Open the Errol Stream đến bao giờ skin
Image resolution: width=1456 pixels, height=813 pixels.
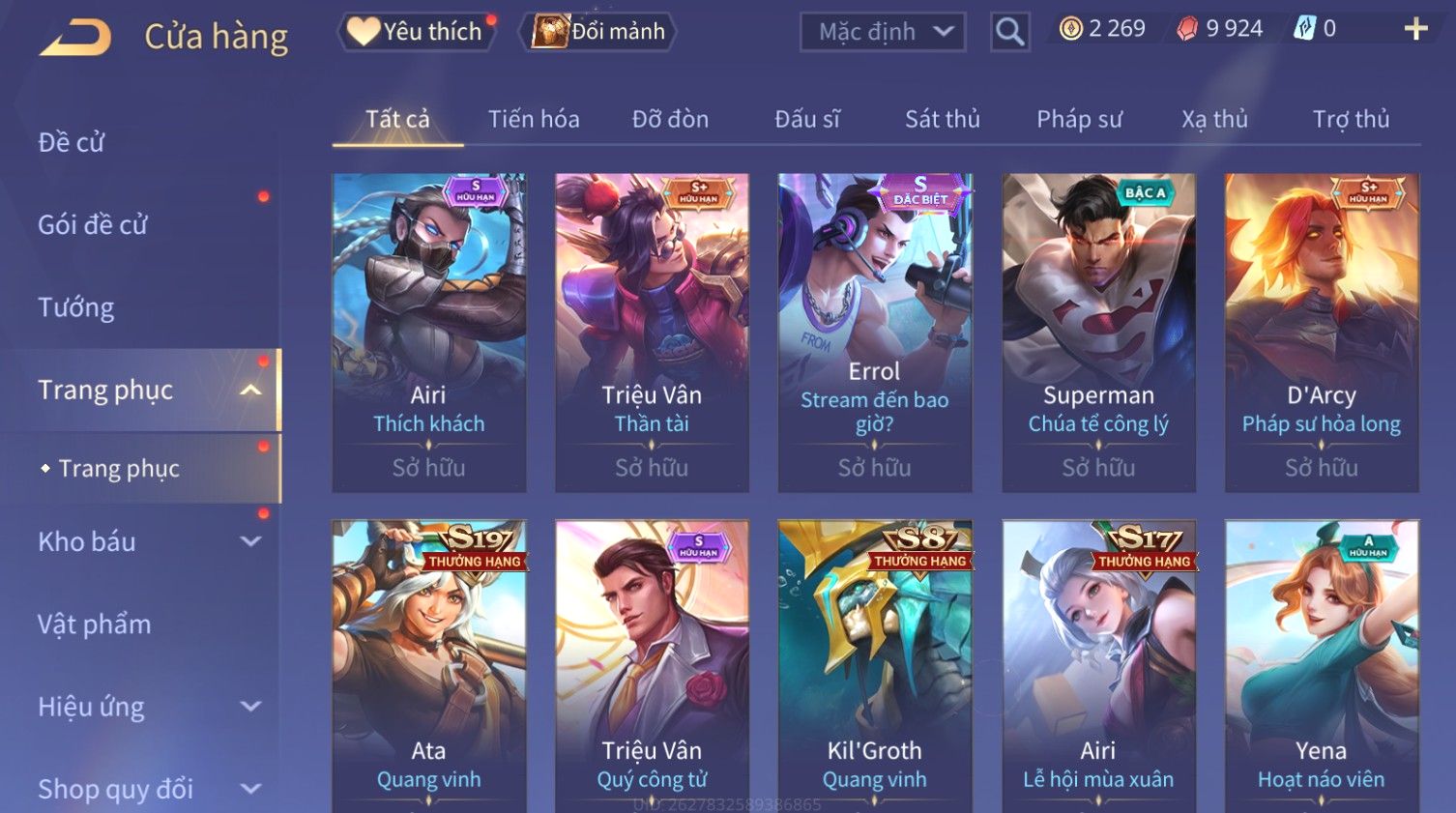pos(874,333)
